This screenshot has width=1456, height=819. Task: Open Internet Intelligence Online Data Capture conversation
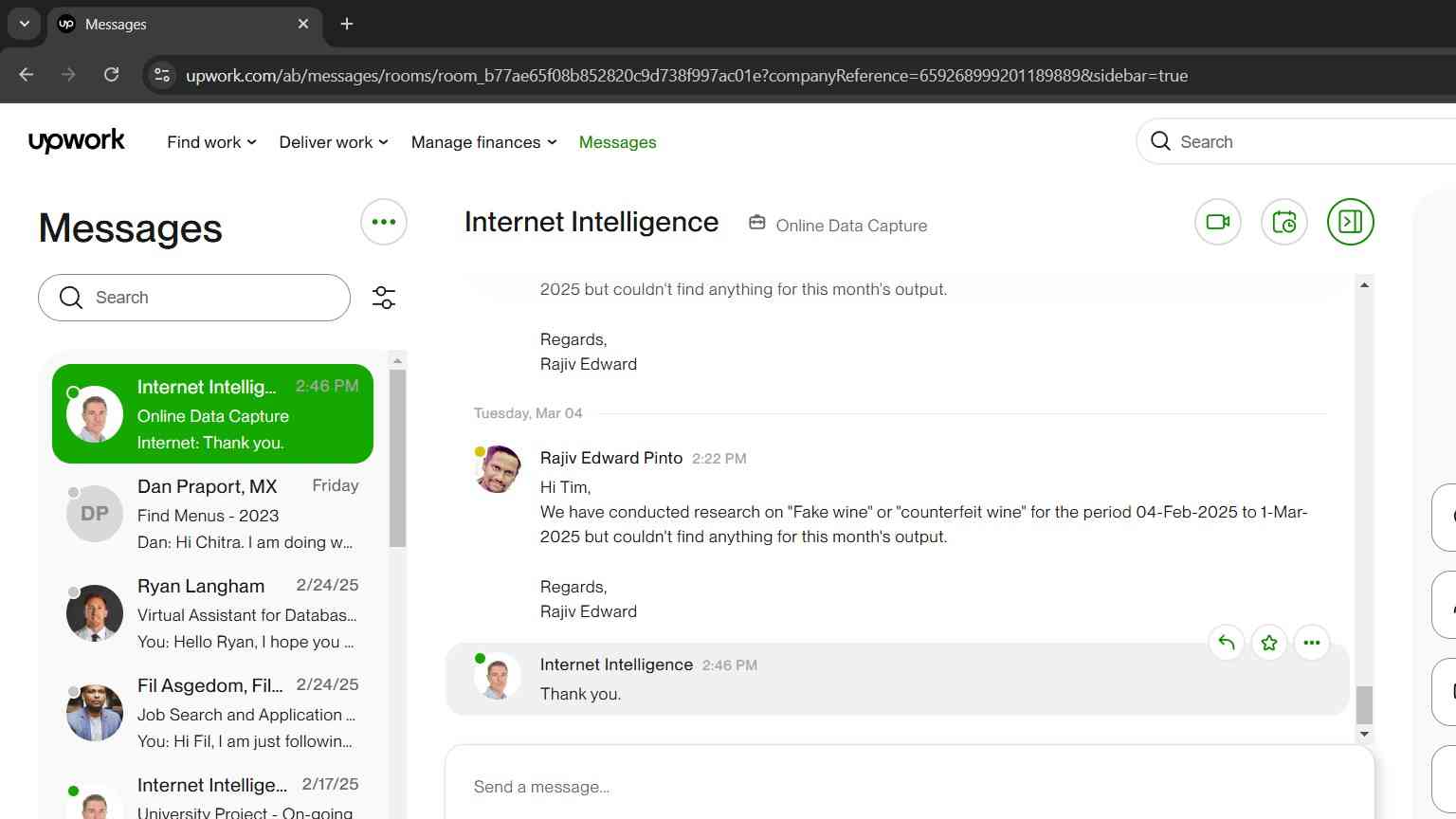click(x=212, y=414)
